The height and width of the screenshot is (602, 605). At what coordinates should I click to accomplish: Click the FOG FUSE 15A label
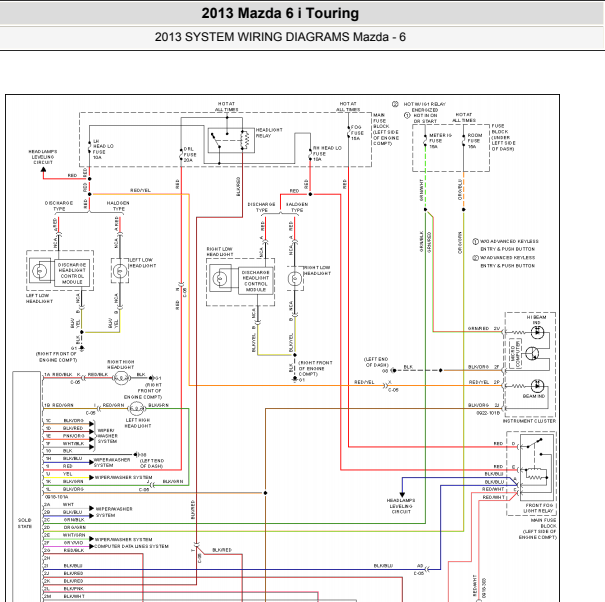pos(357,132)
